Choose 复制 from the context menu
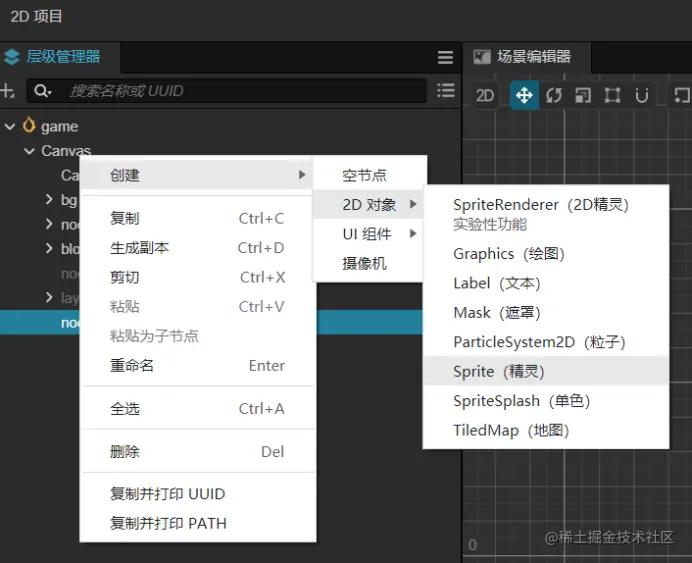 pos(197,218)
